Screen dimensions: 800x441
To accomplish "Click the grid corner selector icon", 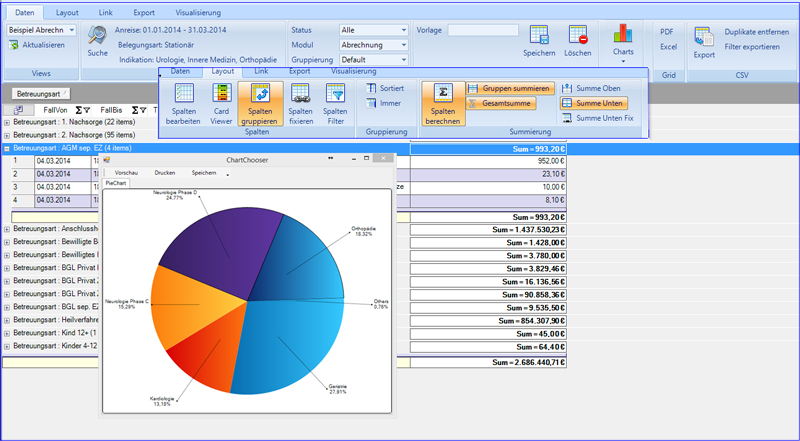I will 19,110.
